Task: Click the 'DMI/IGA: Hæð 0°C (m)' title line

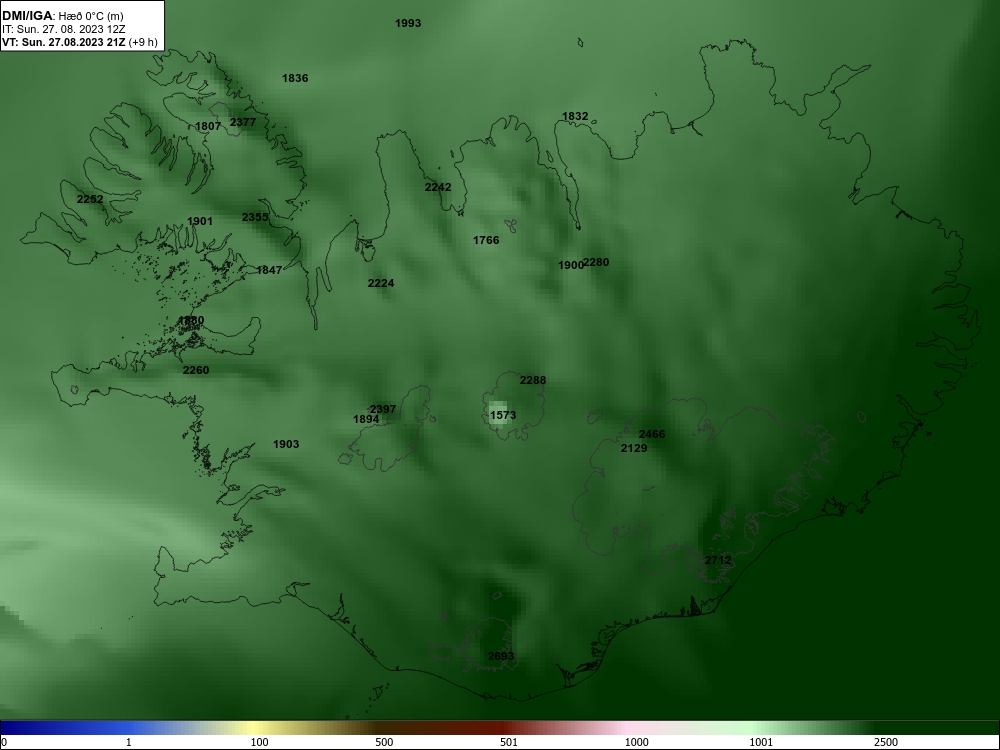Action: pos(62,16)
